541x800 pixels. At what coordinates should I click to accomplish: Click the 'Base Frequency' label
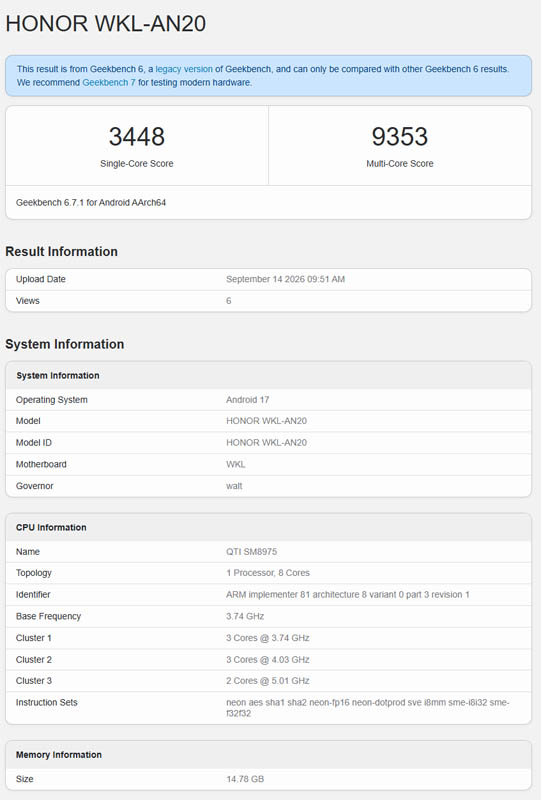[48, 616]
